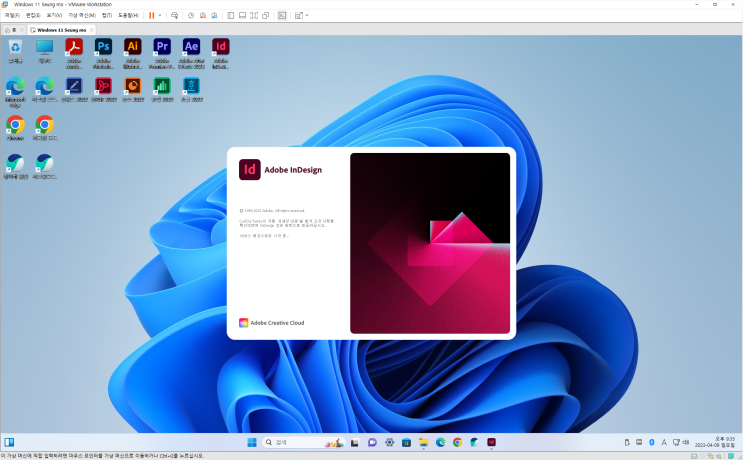Open the 파일(F) menu
Viewport: 743px width, 460px height.
pos(12,16)
